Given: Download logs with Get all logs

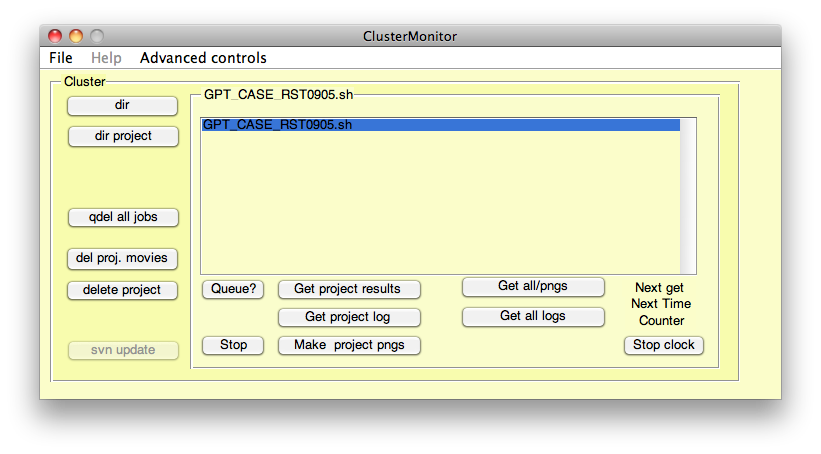Looking at the screenshot, I should pyautogui.click(x=533, y=316).
